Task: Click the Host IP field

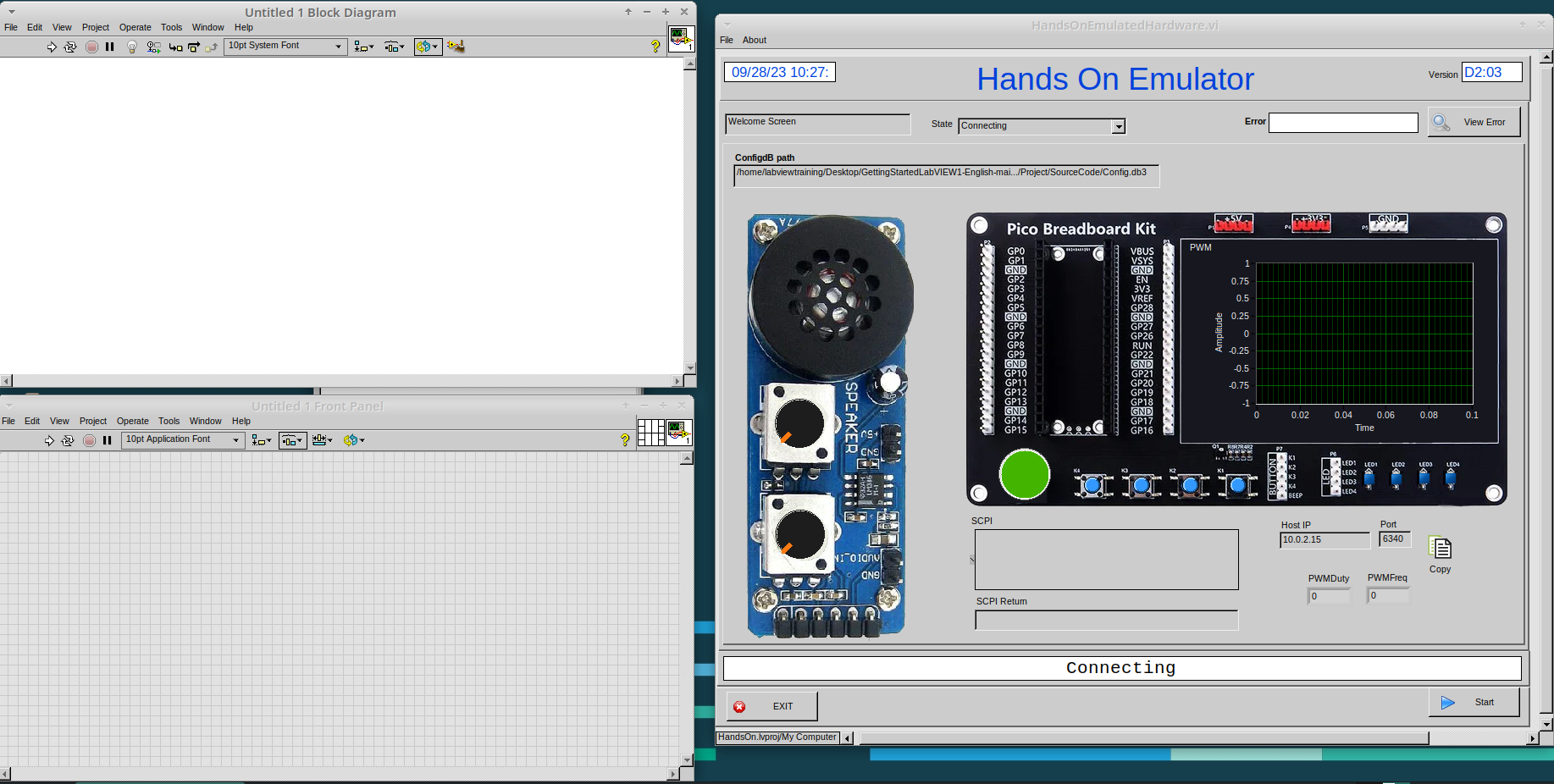Action: coord(1324,540)
